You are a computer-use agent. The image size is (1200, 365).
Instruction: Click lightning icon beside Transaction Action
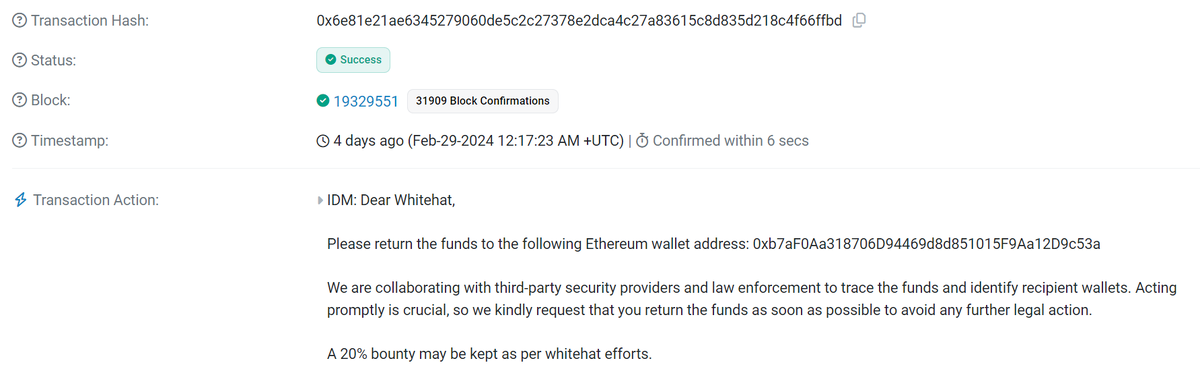20,200
